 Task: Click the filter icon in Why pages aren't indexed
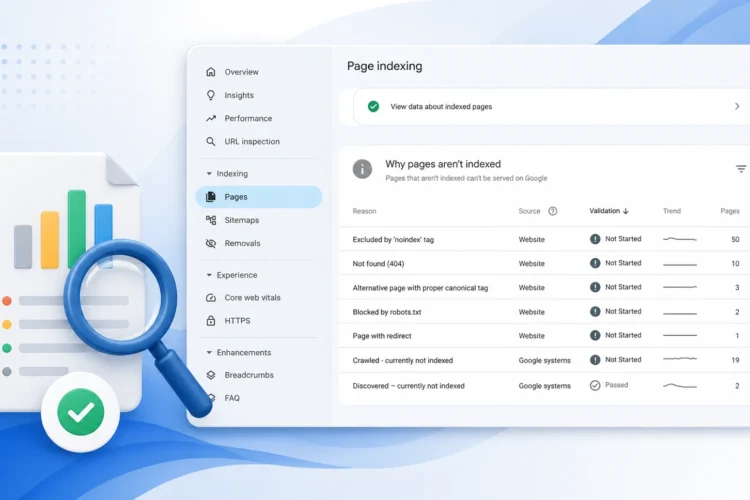[x=741, y=169]
